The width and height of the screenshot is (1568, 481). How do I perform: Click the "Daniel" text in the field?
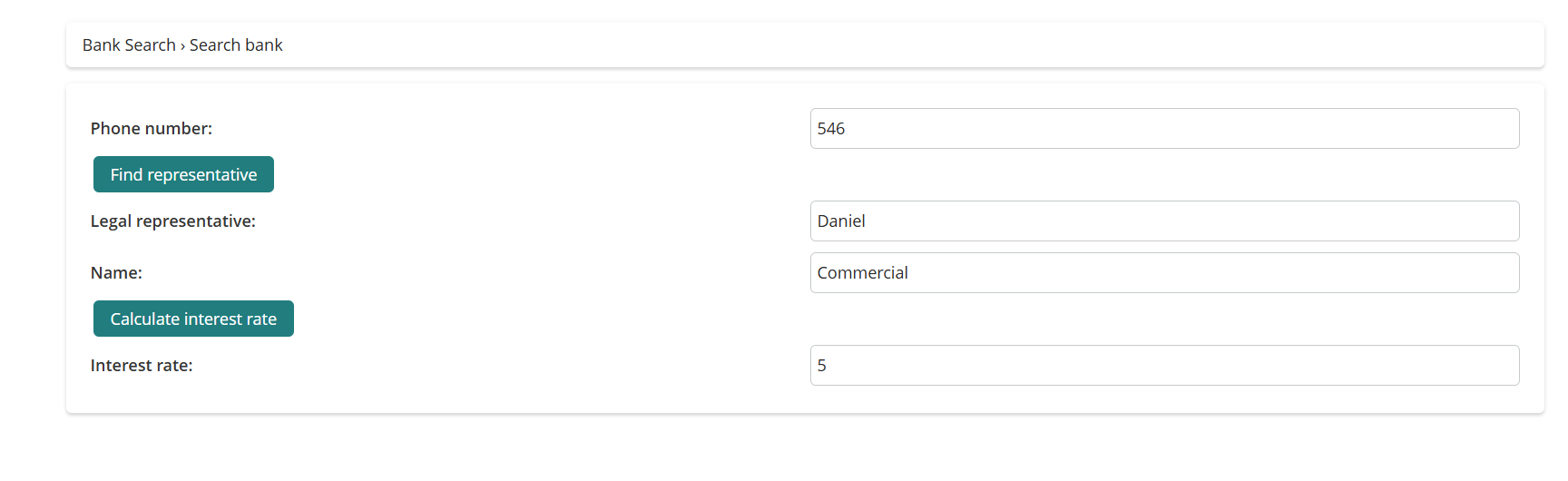tap(841, 221)
